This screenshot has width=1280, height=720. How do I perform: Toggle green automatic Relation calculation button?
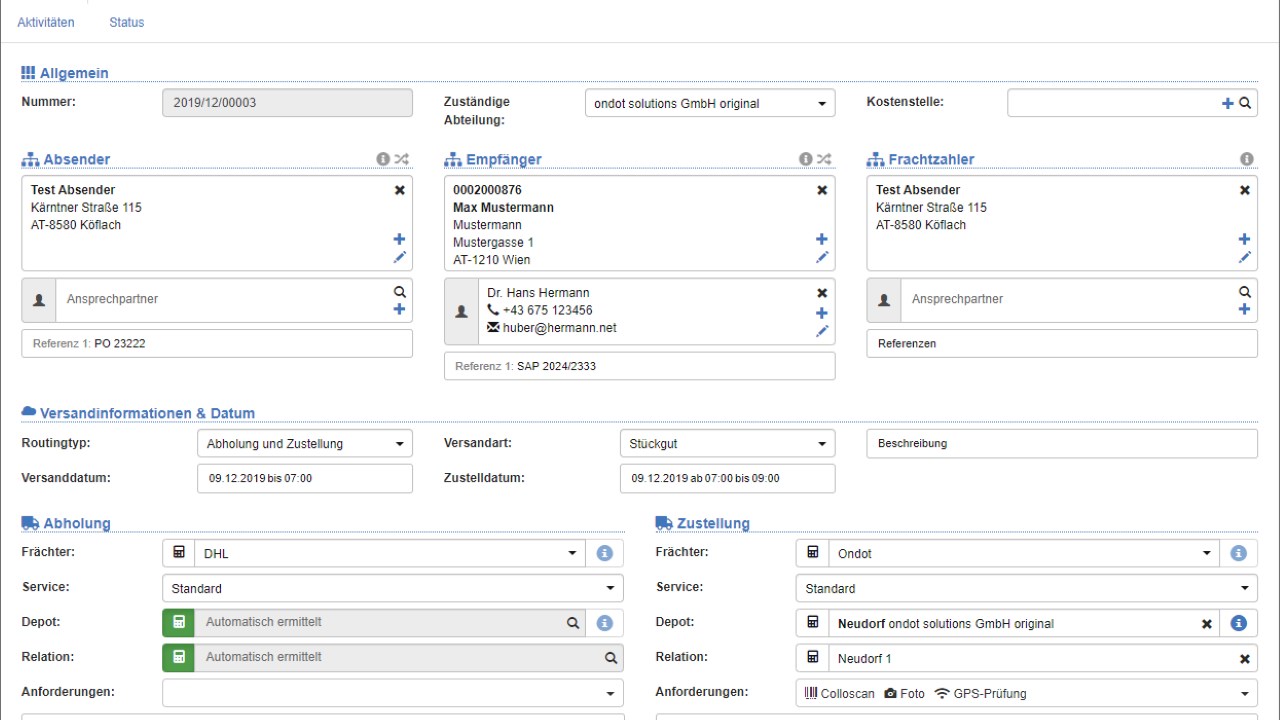click(x=179, y=658)
